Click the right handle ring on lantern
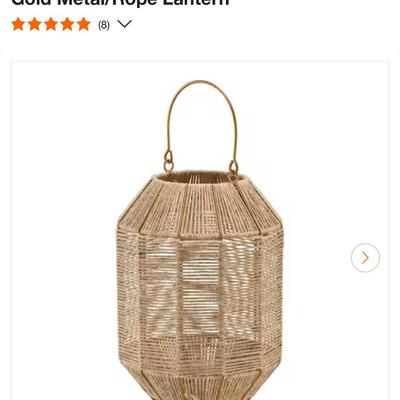This screenshot has width=400, height=400. click(x=233, y=169)
